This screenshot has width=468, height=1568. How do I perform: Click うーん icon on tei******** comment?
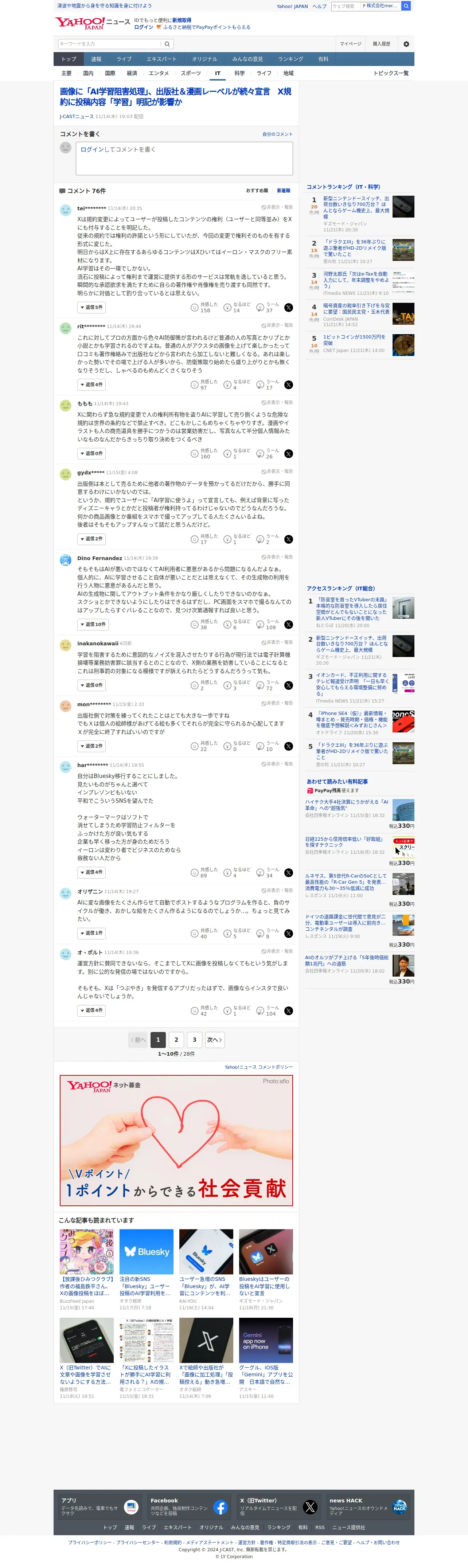pyautogui.click(x=261, y=308)
